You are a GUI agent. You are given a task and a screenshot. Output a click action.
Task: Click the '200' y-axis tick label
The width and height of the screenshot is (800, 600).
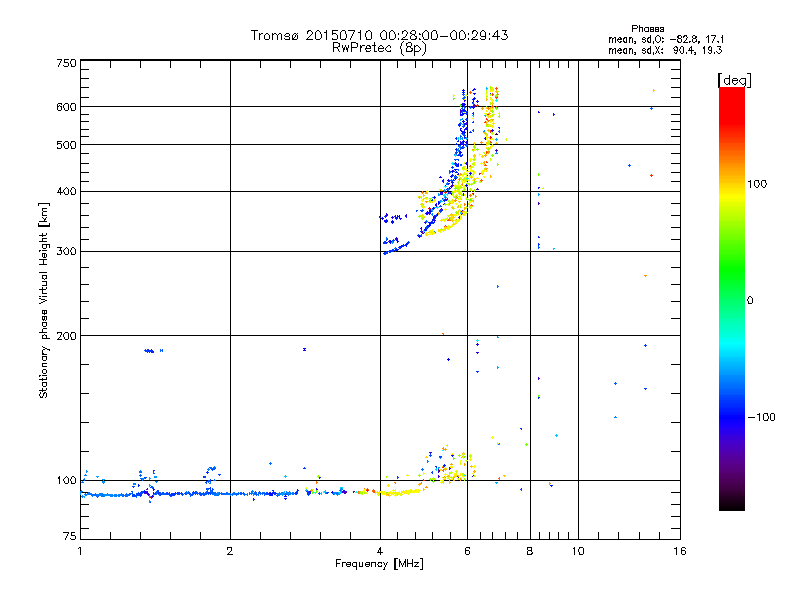(66, 336)
